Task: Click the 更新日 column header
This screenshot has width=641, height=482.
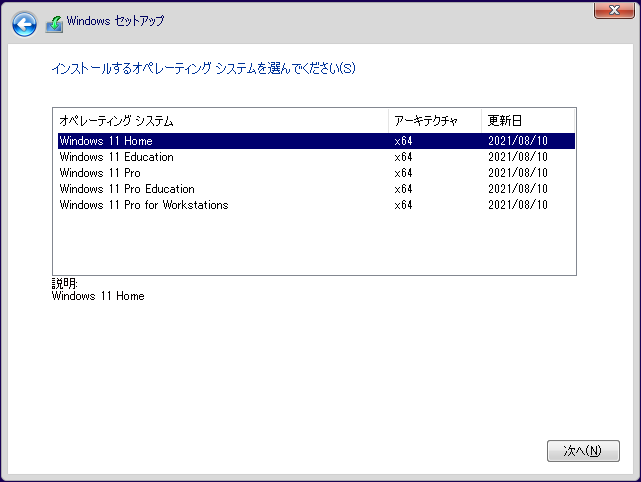Action: 528,121
